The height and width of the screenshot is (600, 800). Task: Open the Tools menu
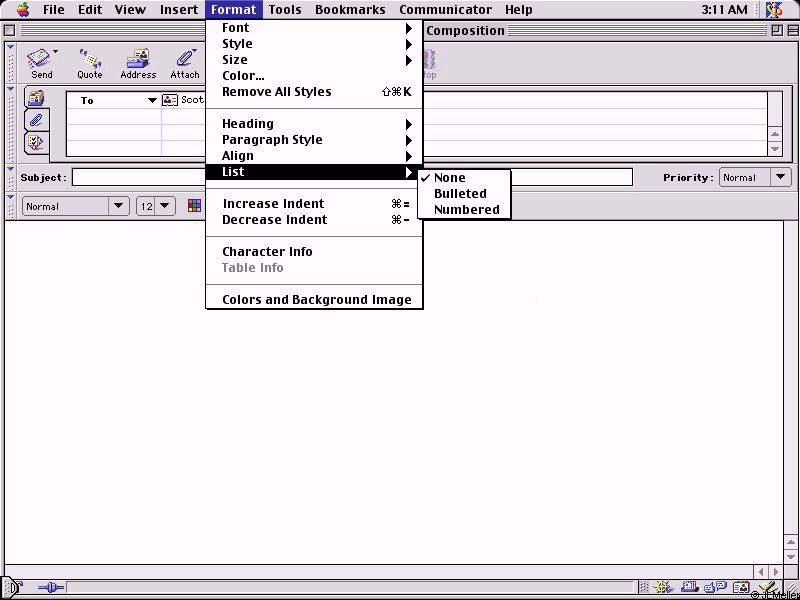pos(285,10)
